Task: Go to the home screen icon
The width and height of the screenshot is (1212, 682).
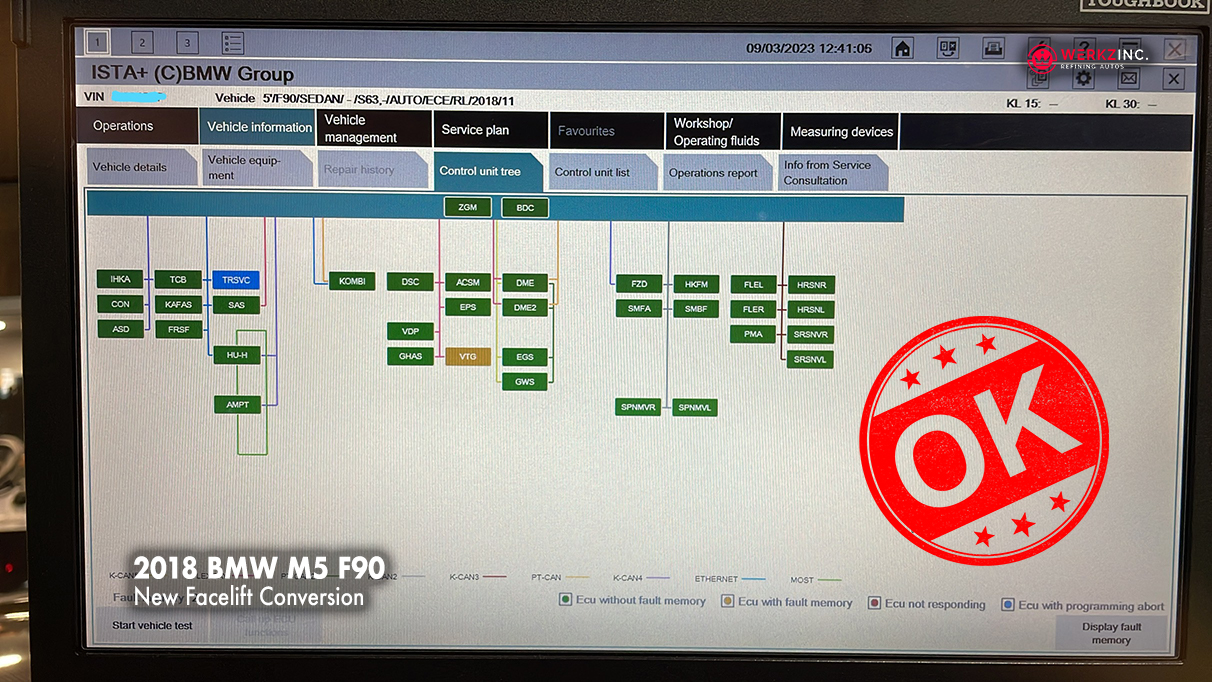Action: pyautogui.click(x=903, y=48)
